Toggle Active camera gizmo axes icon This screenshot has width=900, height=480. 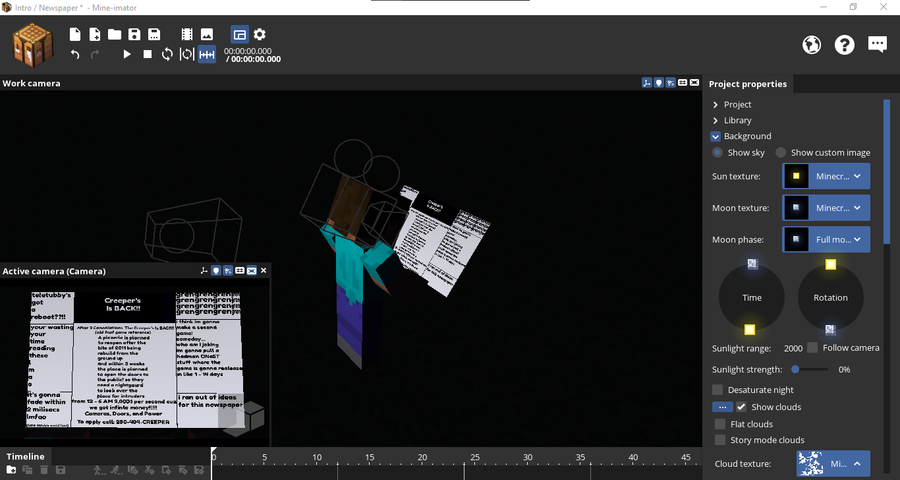204,270
